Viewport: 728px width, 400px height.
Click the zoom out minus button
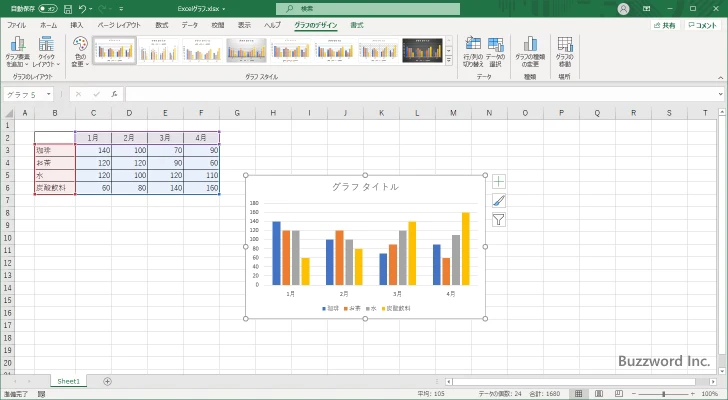pos(634,394)
